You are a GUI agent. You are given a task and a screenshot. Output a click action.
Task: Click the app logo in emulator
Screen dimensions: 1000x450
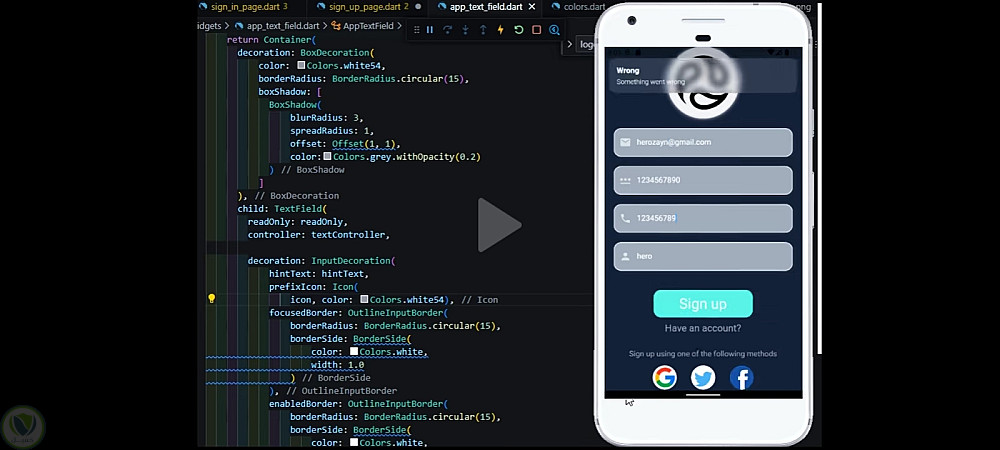[x=703, y=83]
